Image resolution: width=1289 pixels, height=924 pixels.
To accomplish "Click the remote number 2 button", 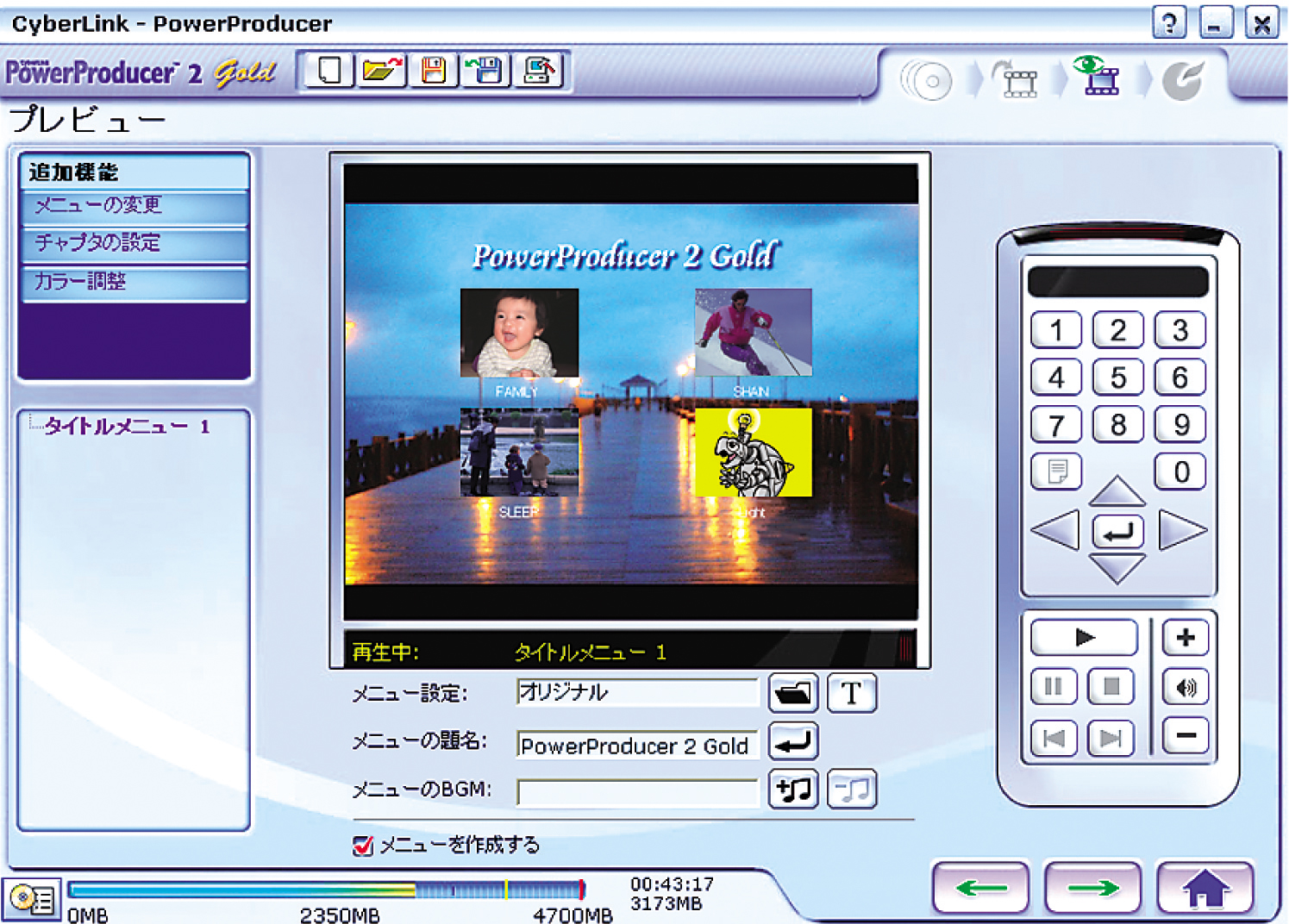I will coord(1118,330).
